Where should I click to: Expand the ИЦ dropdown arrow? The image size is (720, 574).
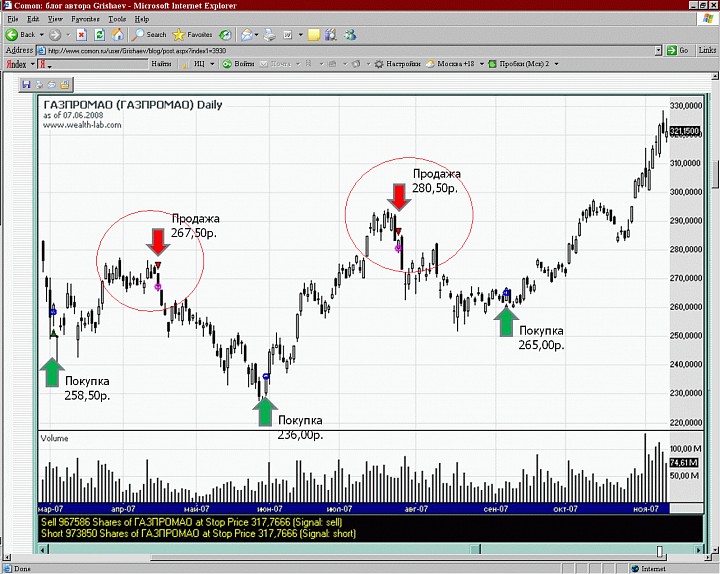[x=212, y=64]
